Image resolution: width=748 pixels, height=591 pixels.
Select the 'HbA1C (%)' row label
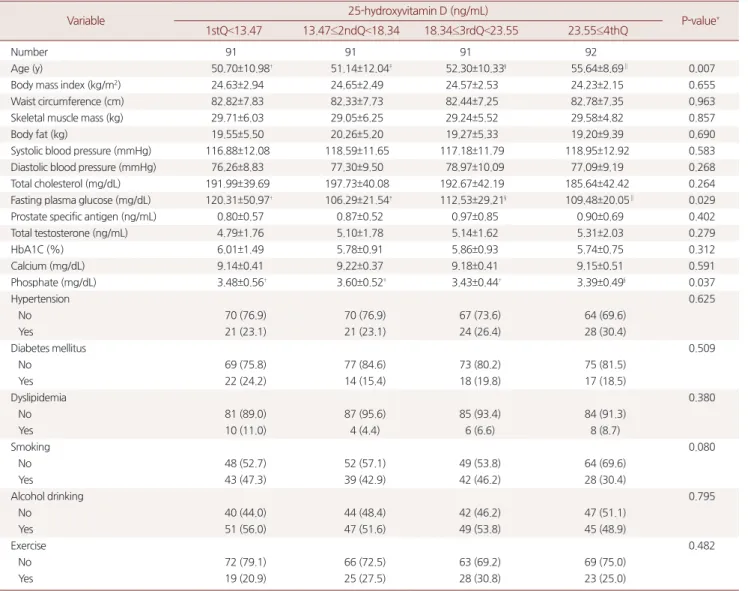(x=37, y=249)
